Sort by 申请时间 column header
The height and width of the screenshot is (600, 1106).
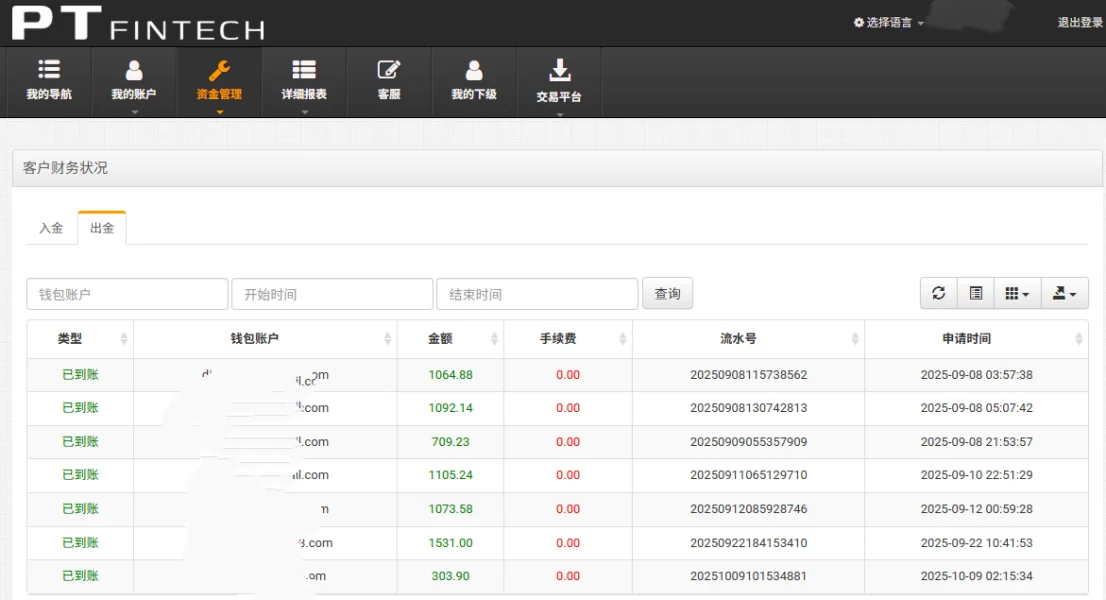pos(966,339)
